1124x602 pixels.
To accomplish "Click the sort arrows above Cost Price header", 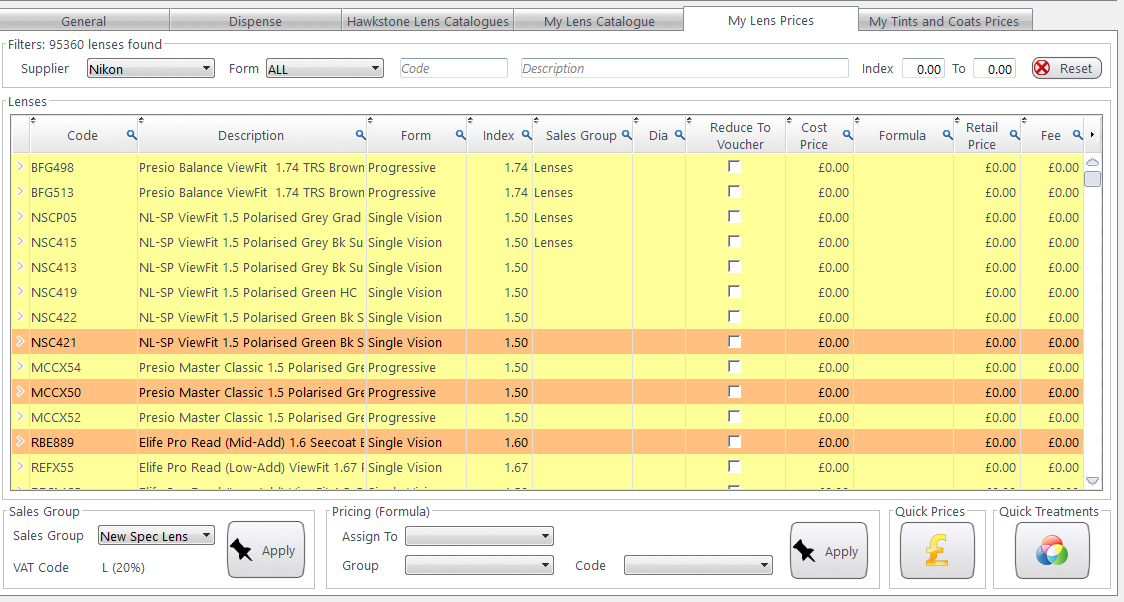I will pyautogui.click(x=790, y=120).
